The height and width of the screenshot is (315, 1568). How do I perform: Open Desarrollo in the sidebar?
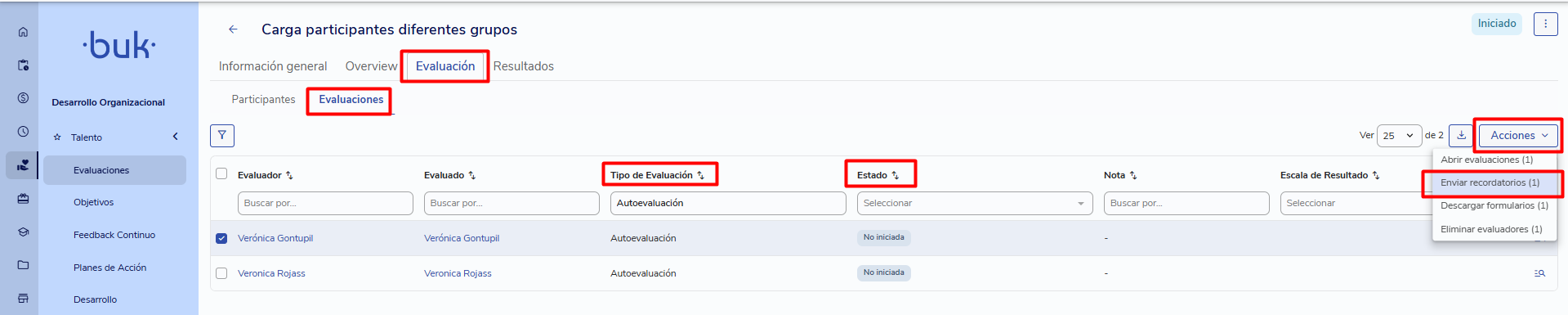tap(95, 299)
